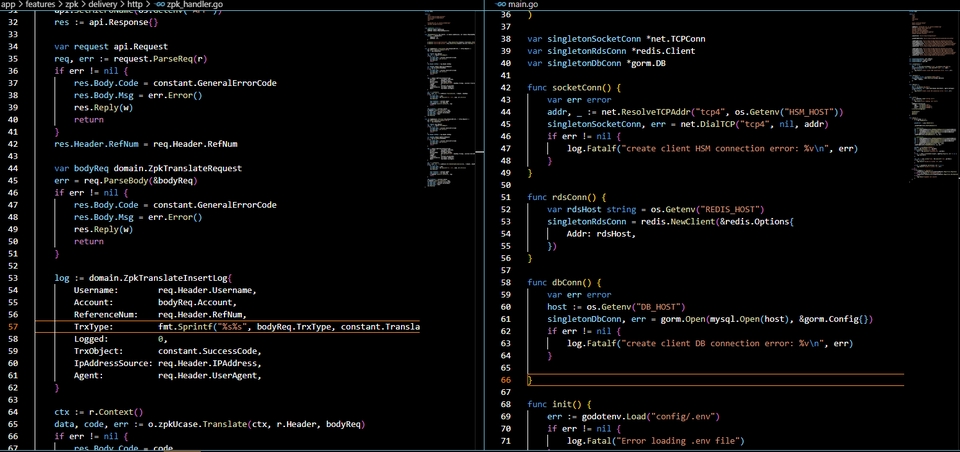Image resolution: width=960 pixels, height=452 pixels.
Task: Click line number 57 in left editor
Action: (14, 327)
